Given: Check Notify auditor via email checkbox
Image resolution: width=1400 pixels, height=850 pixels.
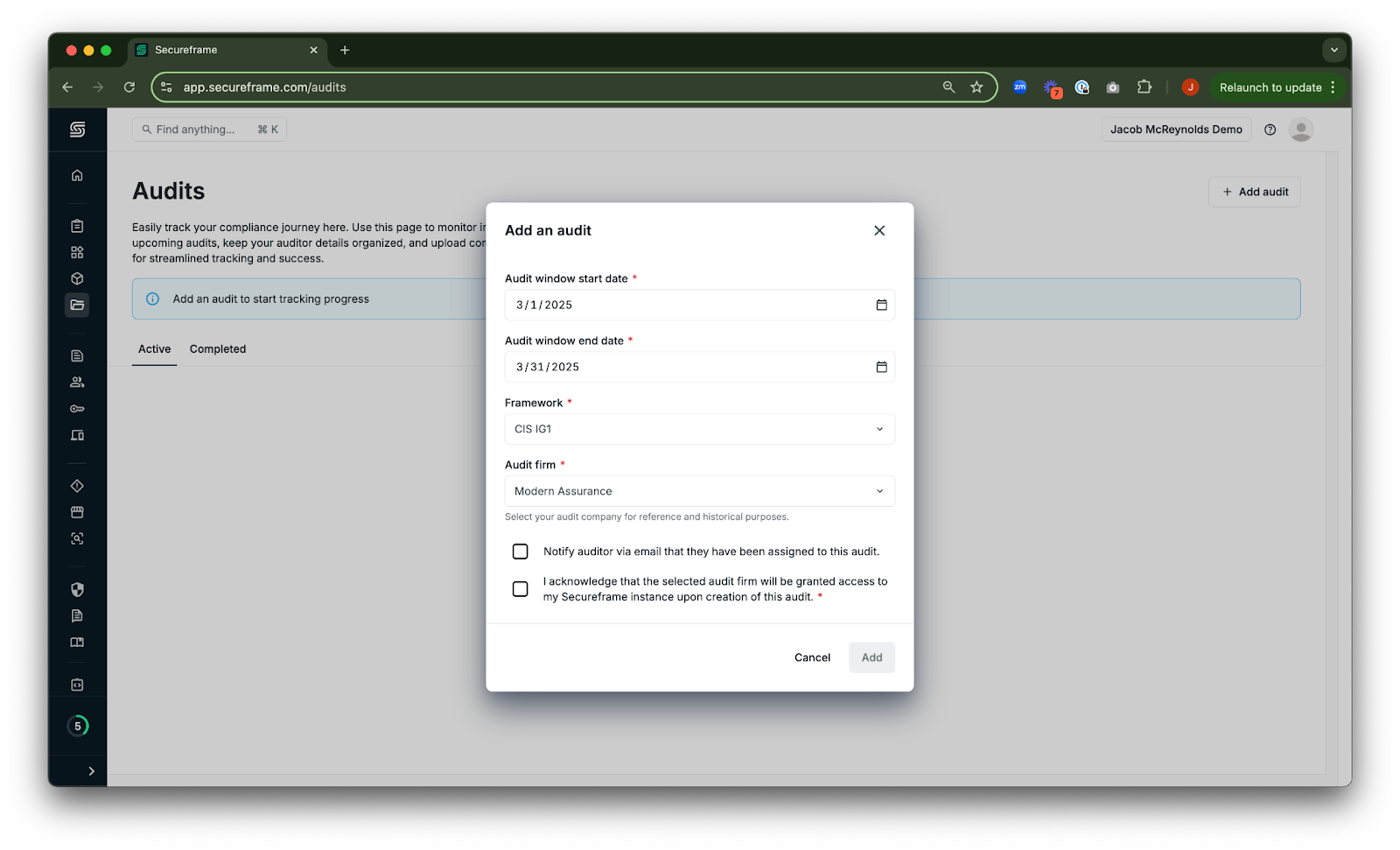Looking at the screenshot, I should click(520, 551).
